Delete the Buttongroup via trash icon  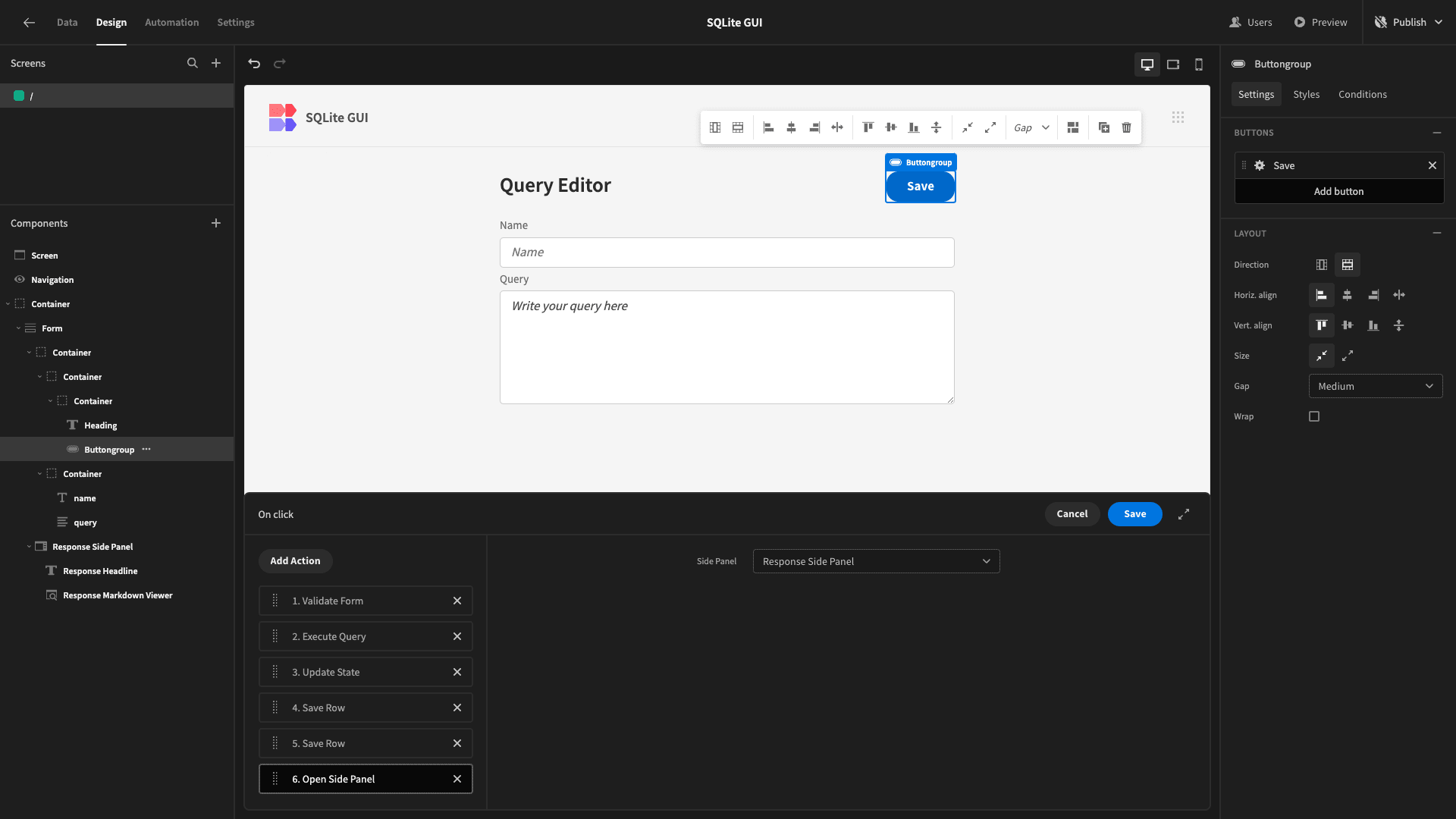[x=1127, y=127]
